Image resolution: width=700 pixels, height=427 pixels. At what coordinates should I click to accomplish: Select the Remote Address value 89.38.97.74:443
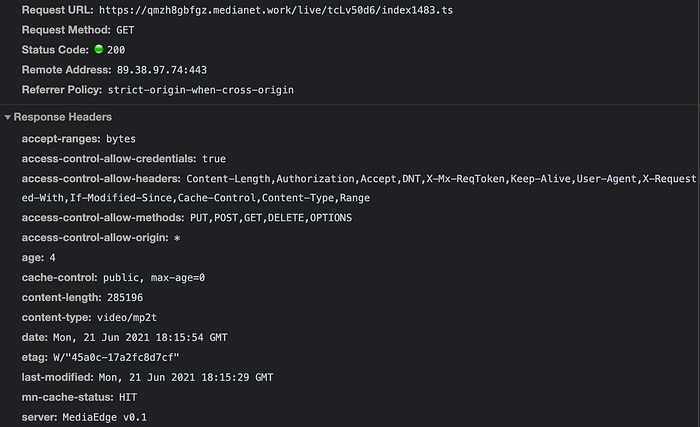tap(162, 70)
